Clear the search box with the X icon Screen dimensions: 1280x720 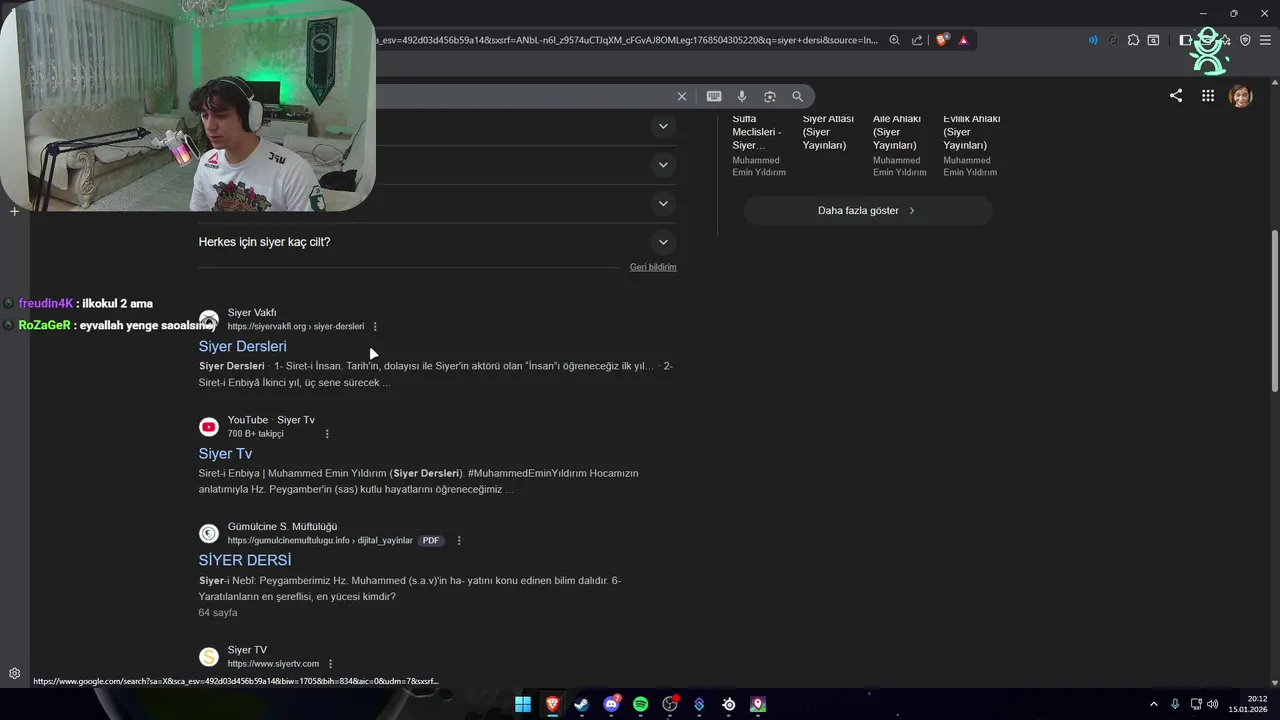pos(682,96)
